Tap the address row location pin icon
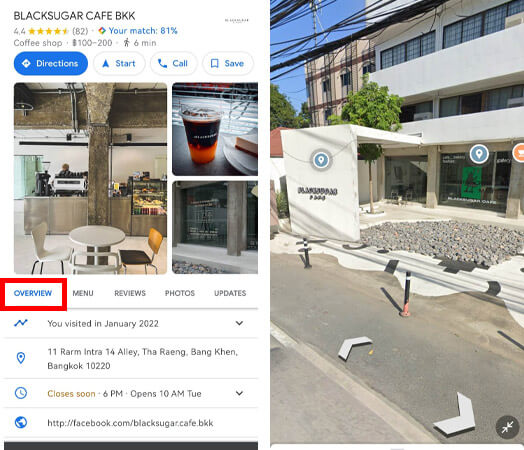 pyautogui.click(x=21, y=358)
